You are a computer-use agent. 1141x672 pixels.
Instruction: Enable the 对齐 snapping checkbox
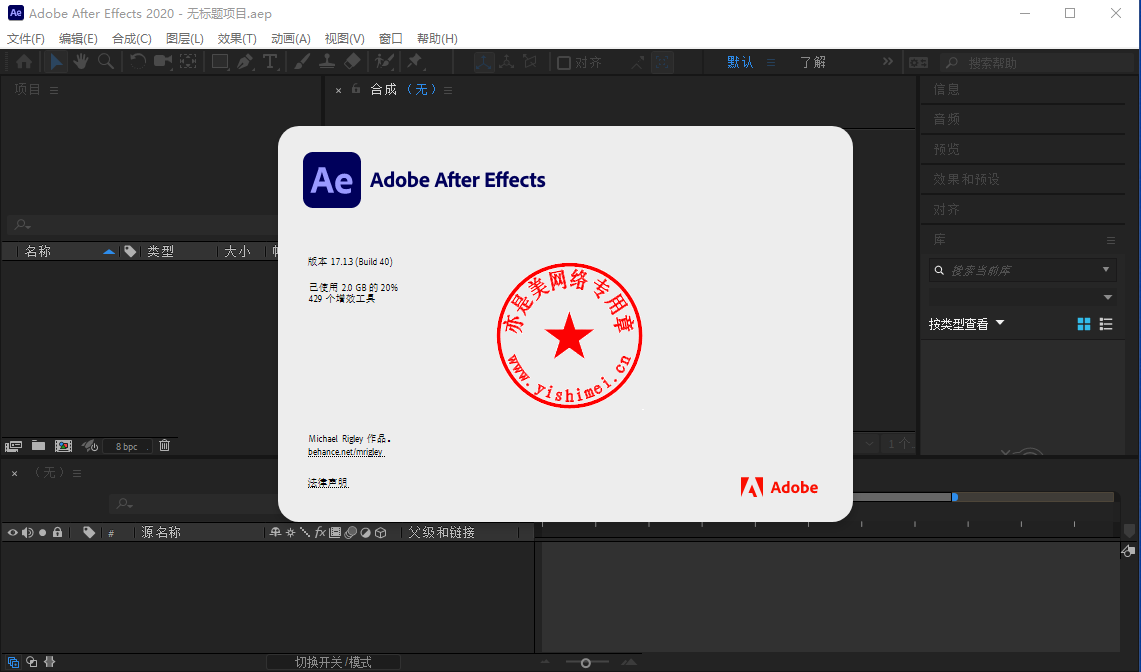pos(564,63)
